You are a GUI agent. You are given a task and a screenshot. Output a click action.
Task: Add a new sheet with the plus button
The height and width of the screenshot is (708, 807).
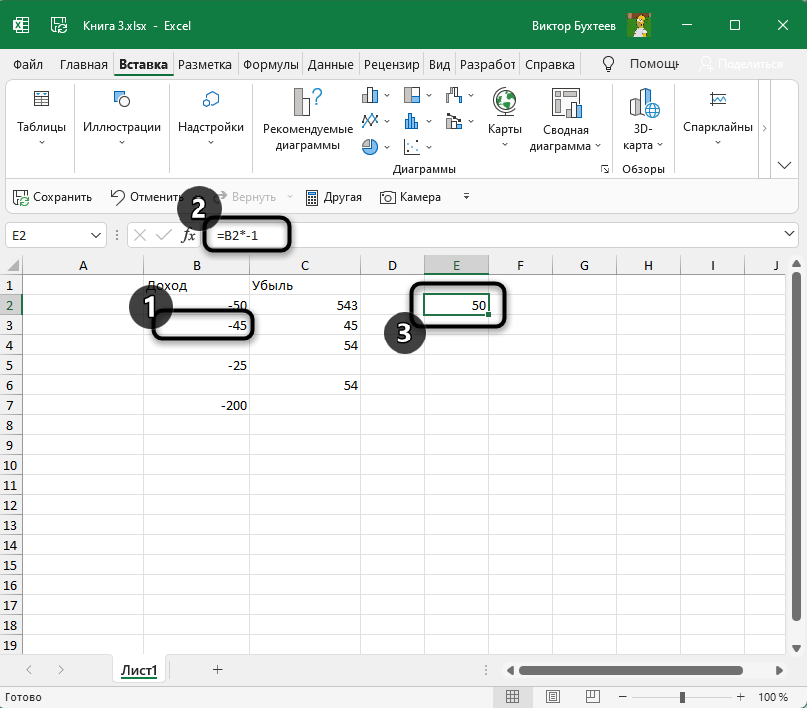click(217, 670)
